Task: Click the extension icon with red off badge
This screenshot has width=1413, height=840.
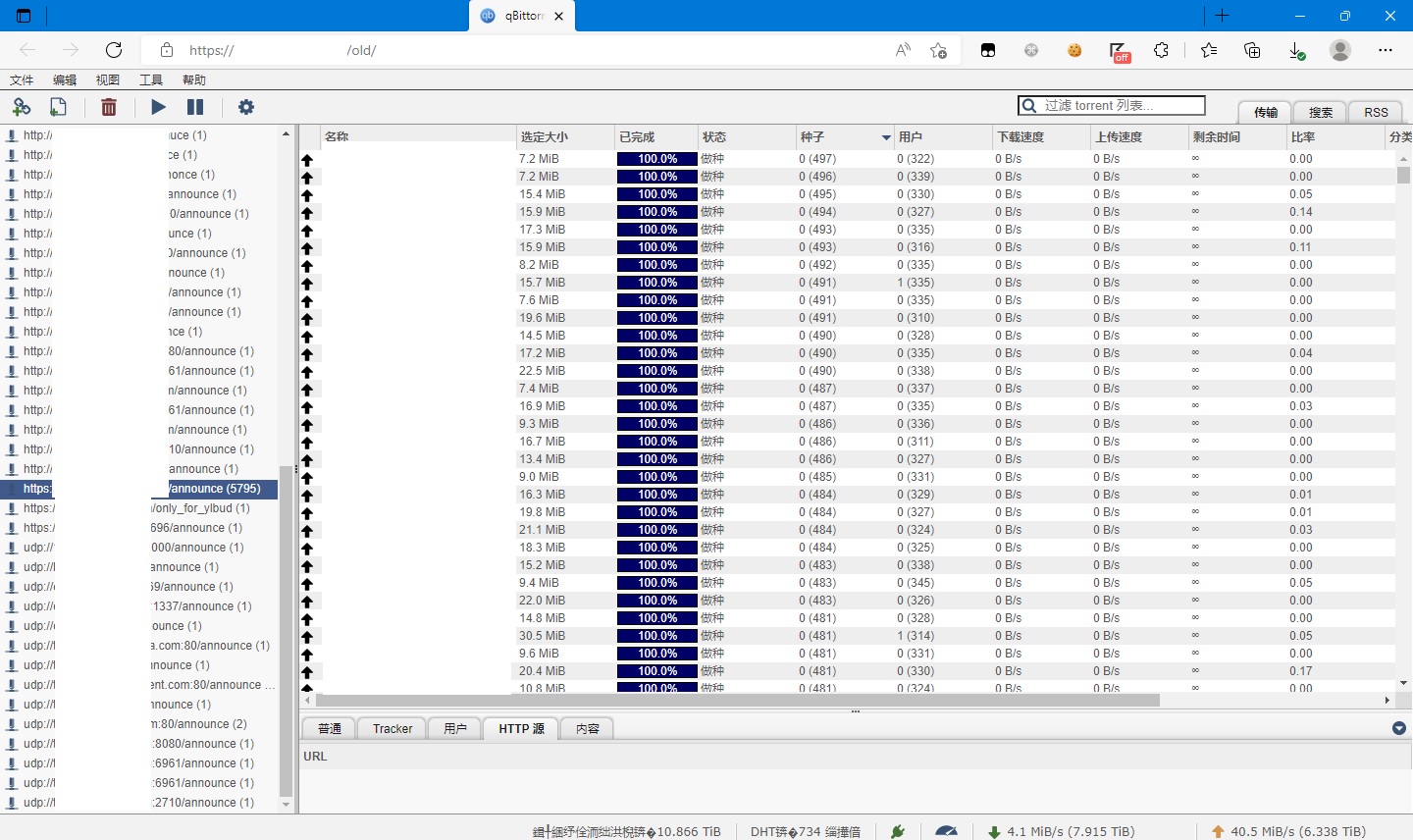Action: click(1118, 51)
